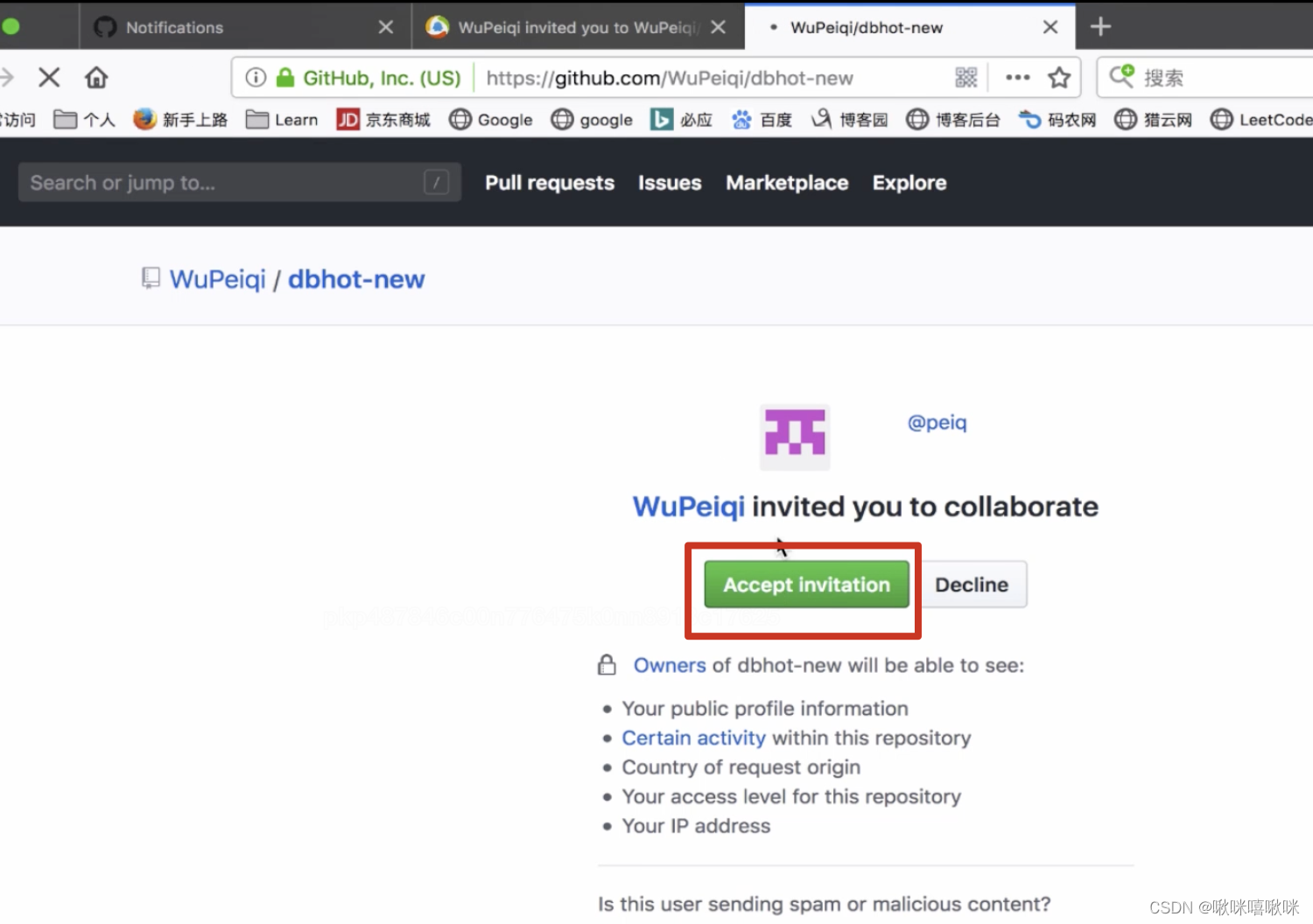
Task: Click WuPeiqi link in invitation heading
Action: tap(689, 507)
